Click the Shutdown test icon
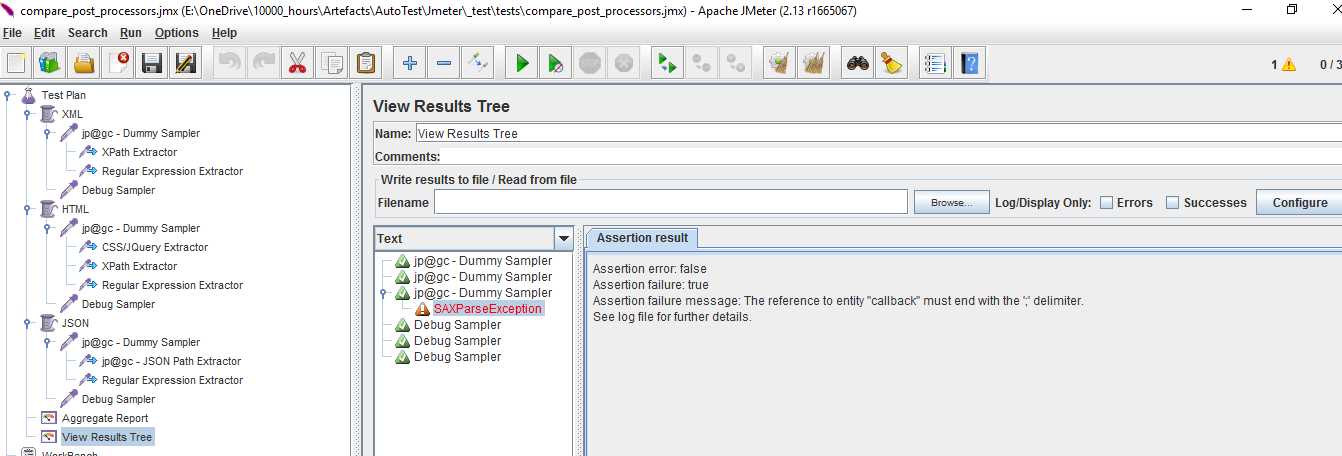1342x456 pixels. tap(624, 63)
